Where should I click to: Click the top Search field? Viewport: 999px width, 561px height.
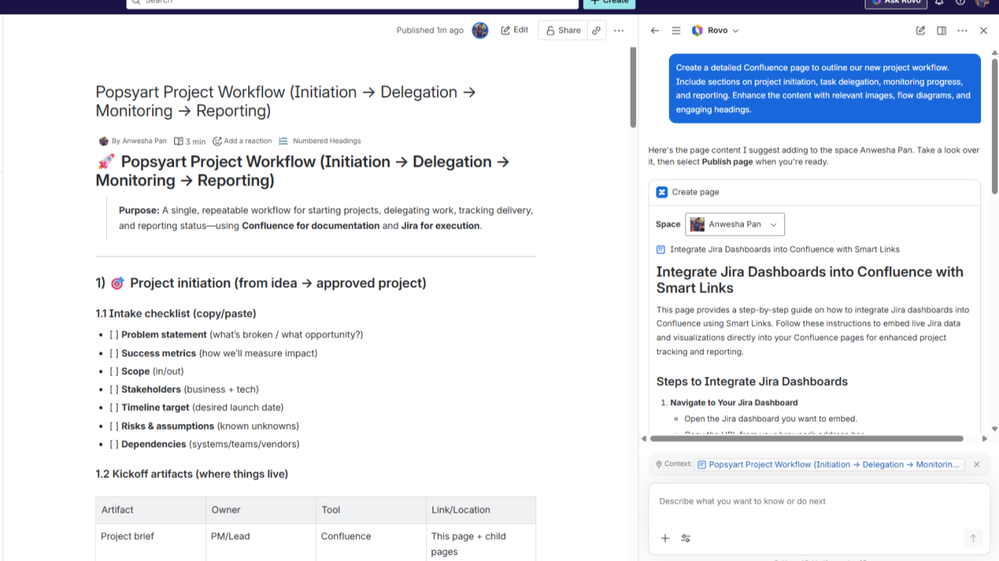[x=352, y=3]
